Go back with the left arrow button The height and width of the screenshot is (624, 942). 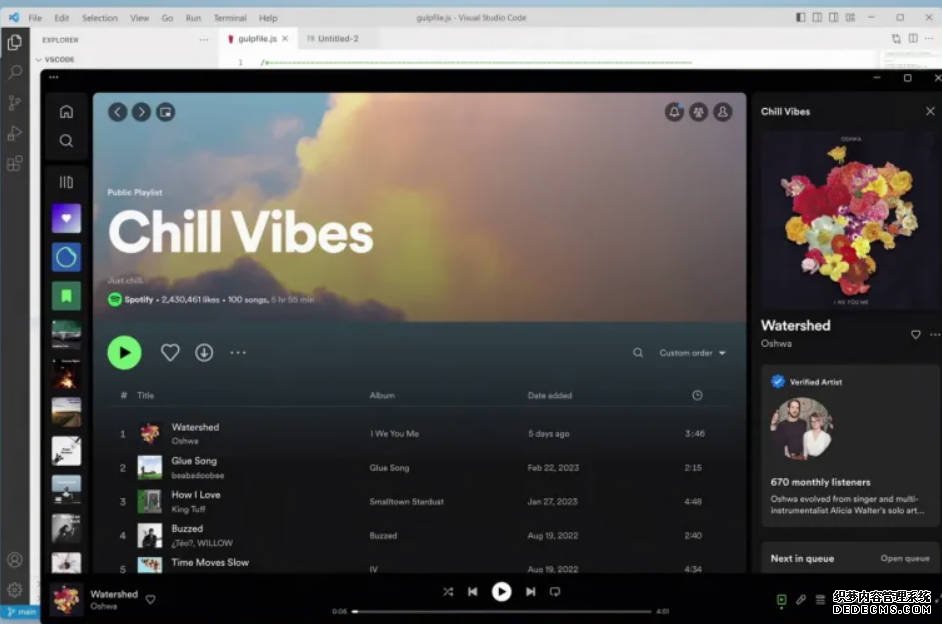(x=118, y=112)
